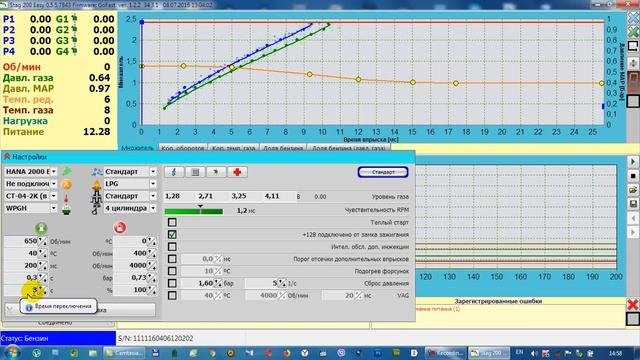Click the 650 Об/мин switching threshold field
Image resolution: width=640 pixels, height=360 pixels.
[x=25, y=241]
